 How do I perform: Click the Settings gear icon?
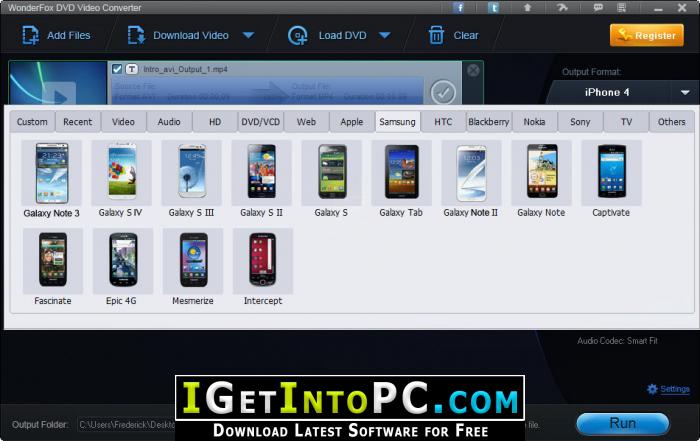pyautogui.click(x=652, y=389)
